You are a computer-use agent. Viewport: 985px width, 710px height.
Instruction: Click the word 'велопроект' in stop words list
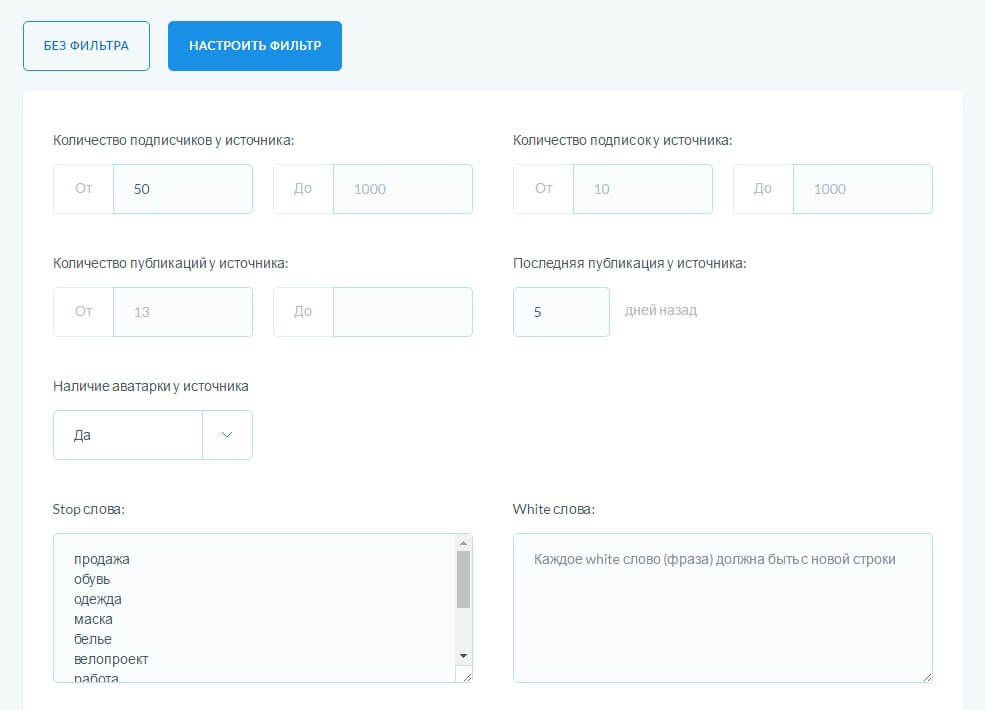tap(111, 659)
